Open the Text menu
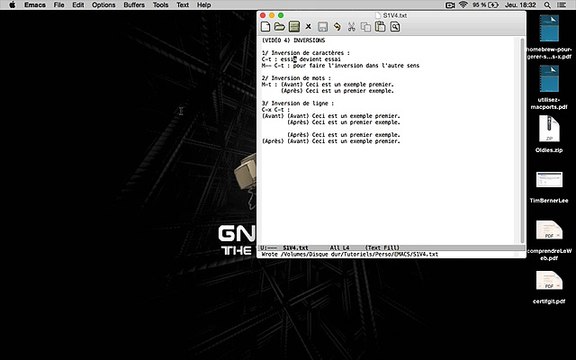Viewport: 576px width, 360px height. point(183,5)
